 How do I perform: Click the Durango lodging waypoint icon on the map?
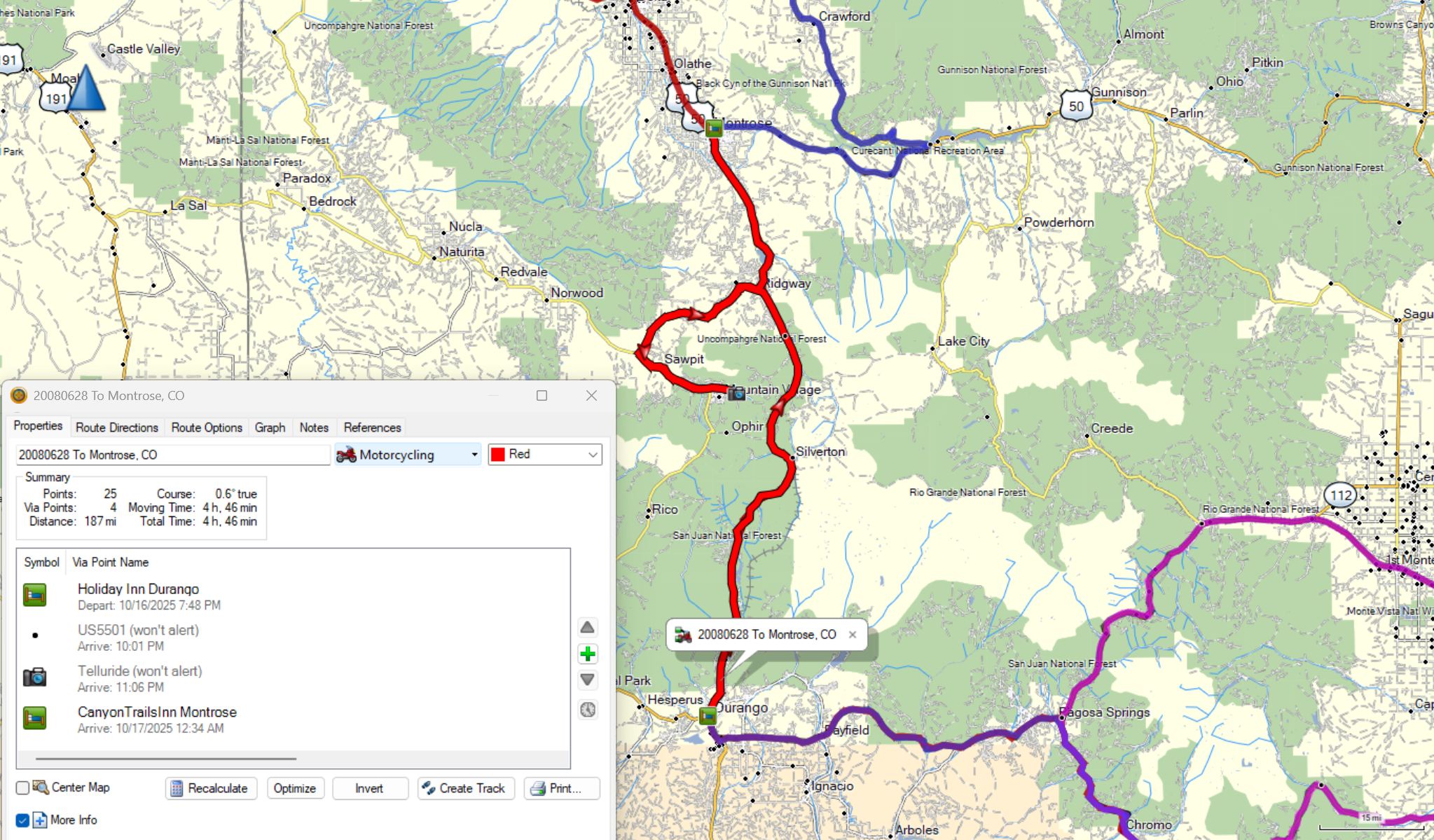(x=708, y=715)
